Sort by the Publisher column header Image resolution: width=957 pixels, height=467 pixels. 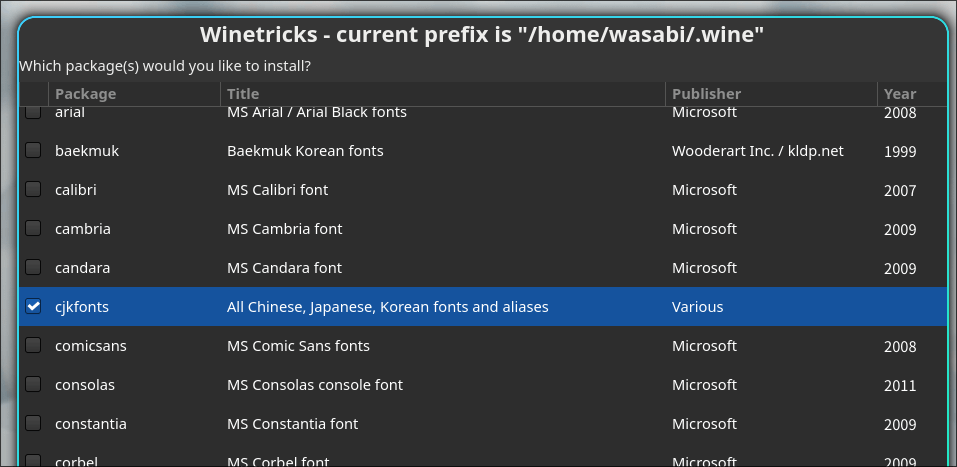(x=771, y=94)
